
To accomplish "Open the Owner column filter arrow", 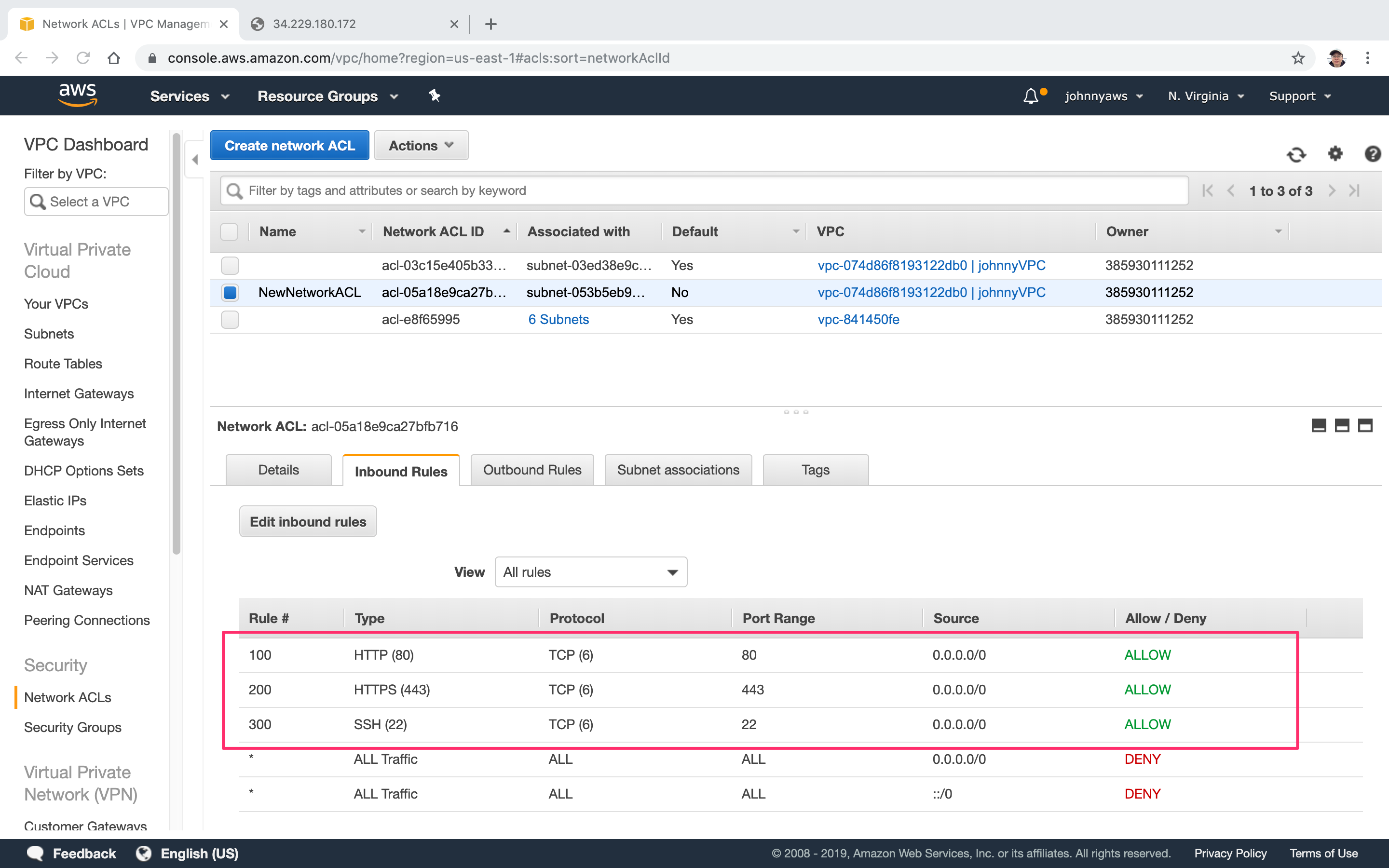I will pyautogui.click(x=1278, y=231).
